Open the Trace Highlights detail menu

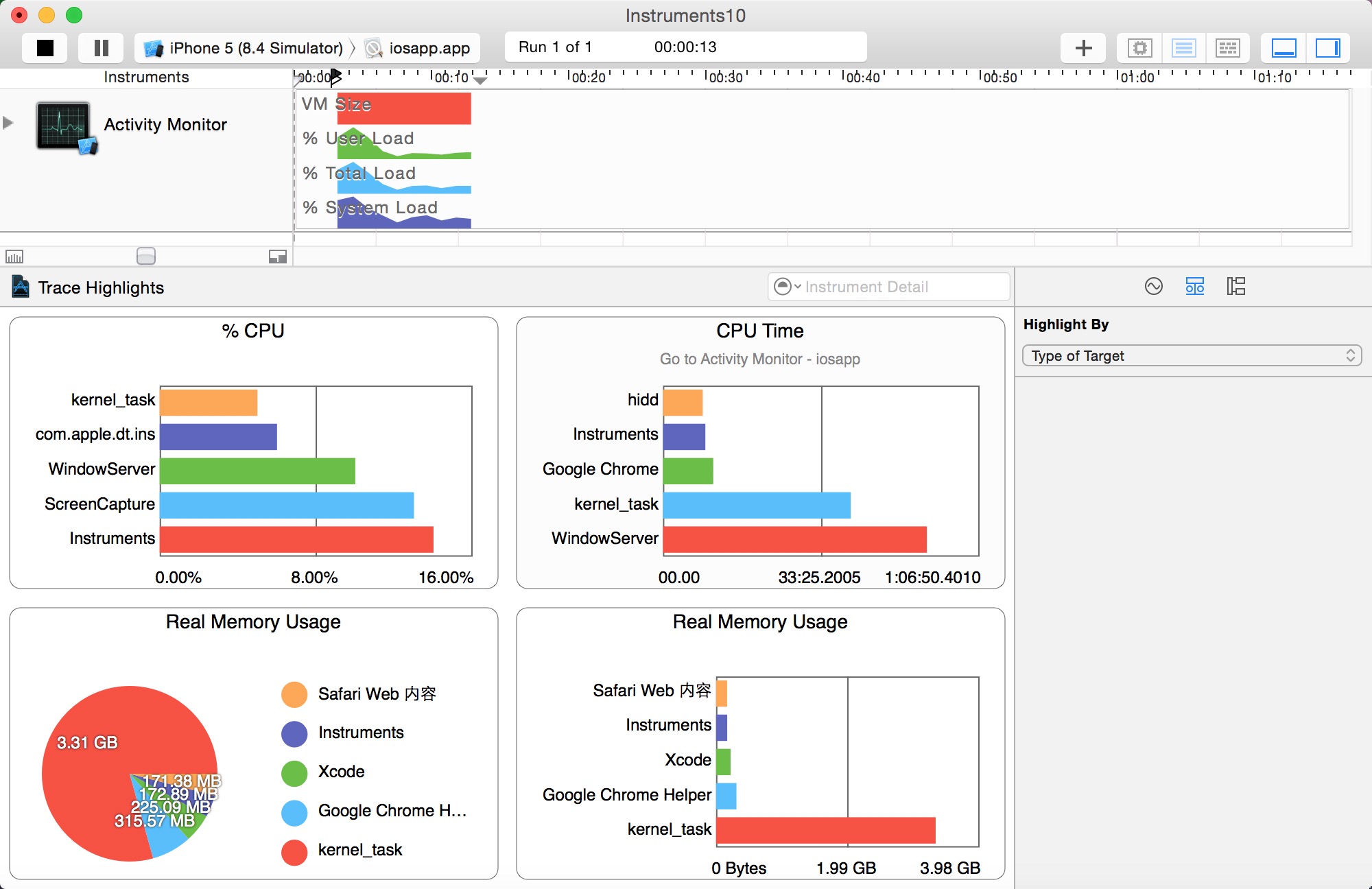pyautogui.click(x=101, y=287)
